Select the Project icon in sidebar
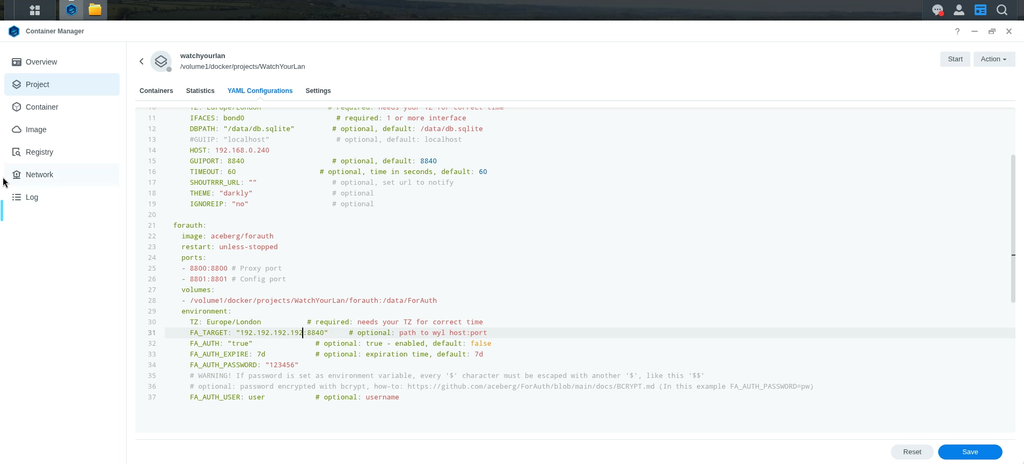 point(17,84)
